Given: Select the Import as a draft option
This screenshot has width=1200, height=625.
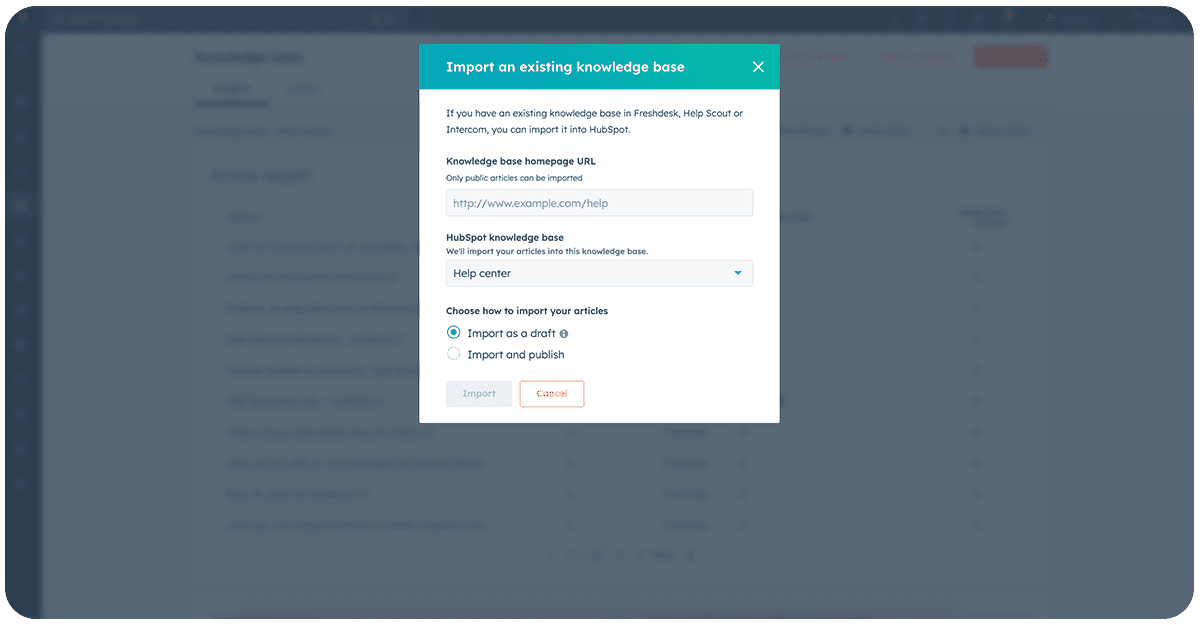Looking at the screenshot, I should click(x=454, y=333).
